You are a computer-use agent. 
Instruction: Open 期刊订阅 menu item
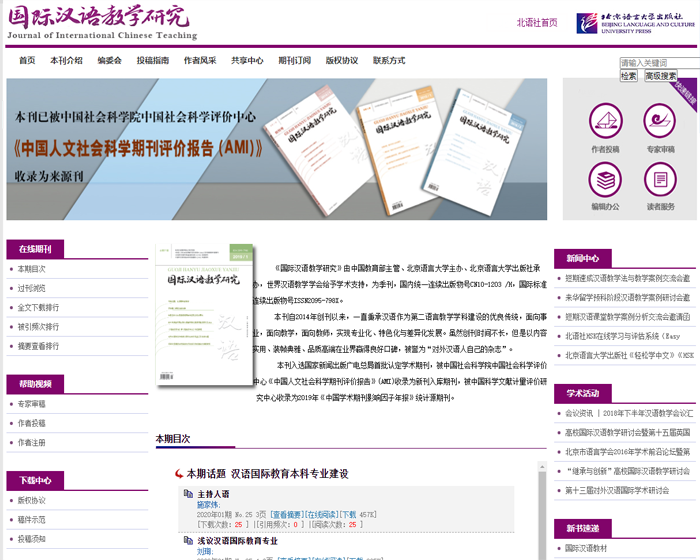295,60
